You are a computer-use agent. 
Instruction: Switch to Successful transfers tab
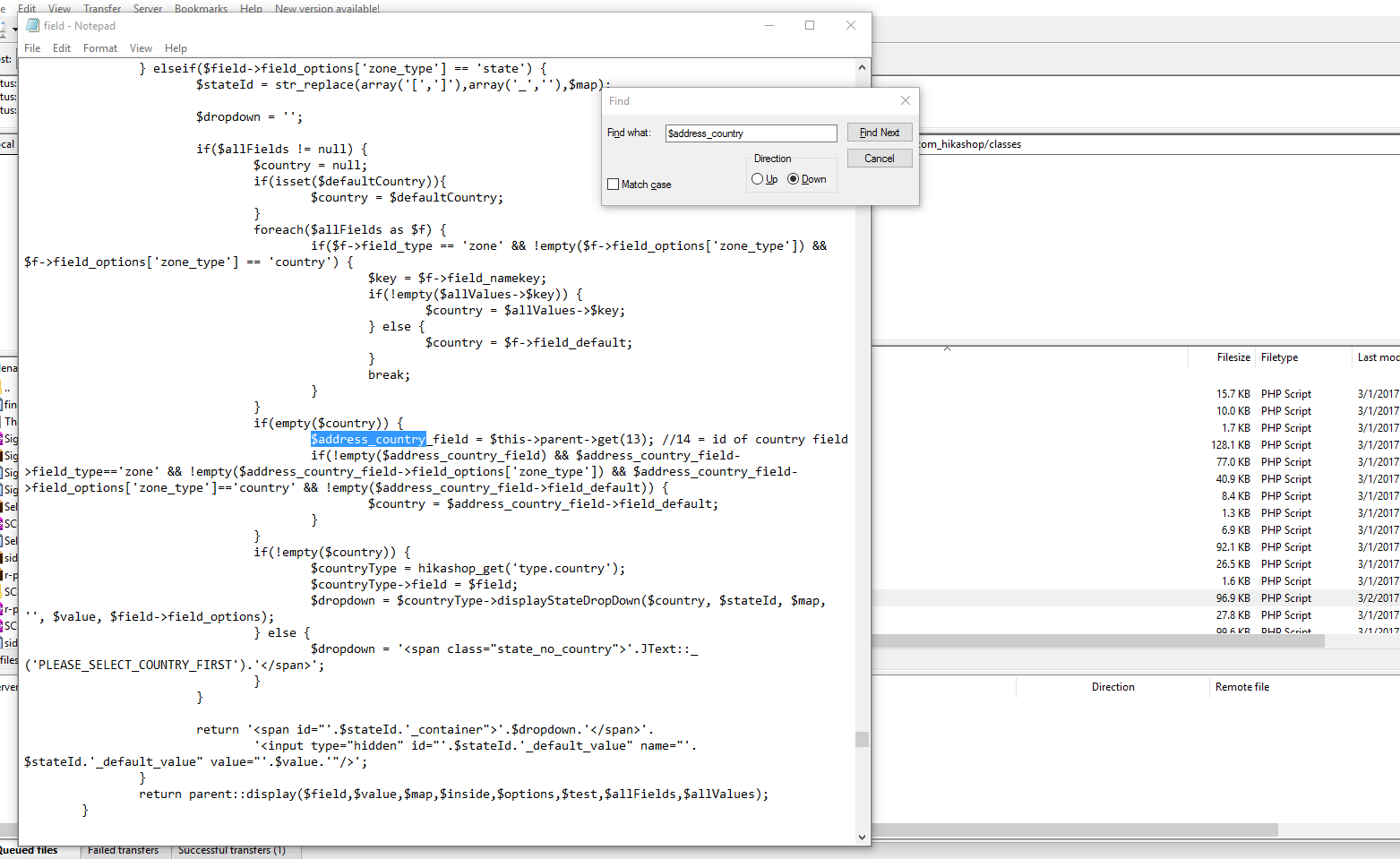[x=231, y=850]
